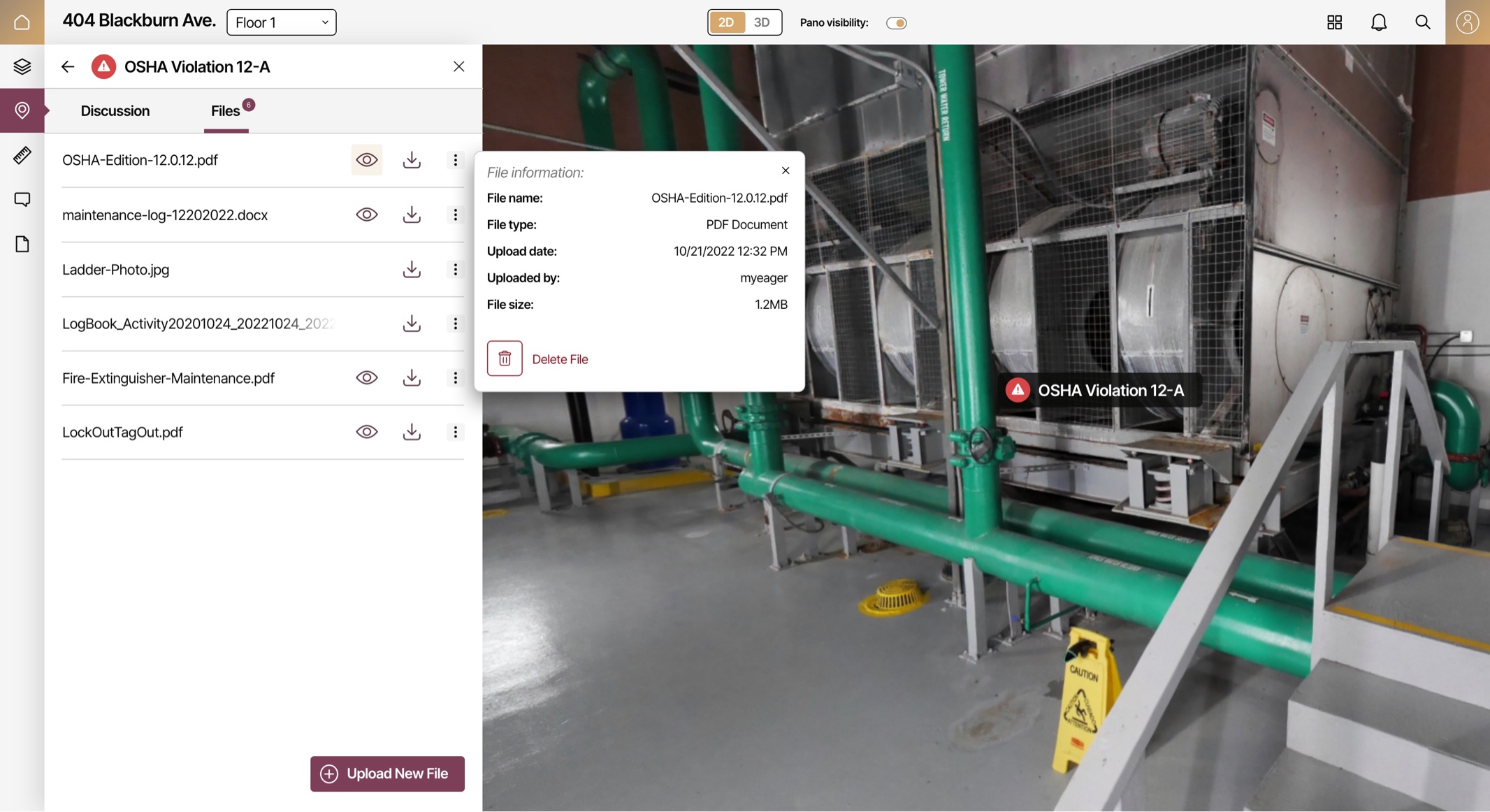
Task: Click the Upload New File button
Action: (x=387, y=774)
